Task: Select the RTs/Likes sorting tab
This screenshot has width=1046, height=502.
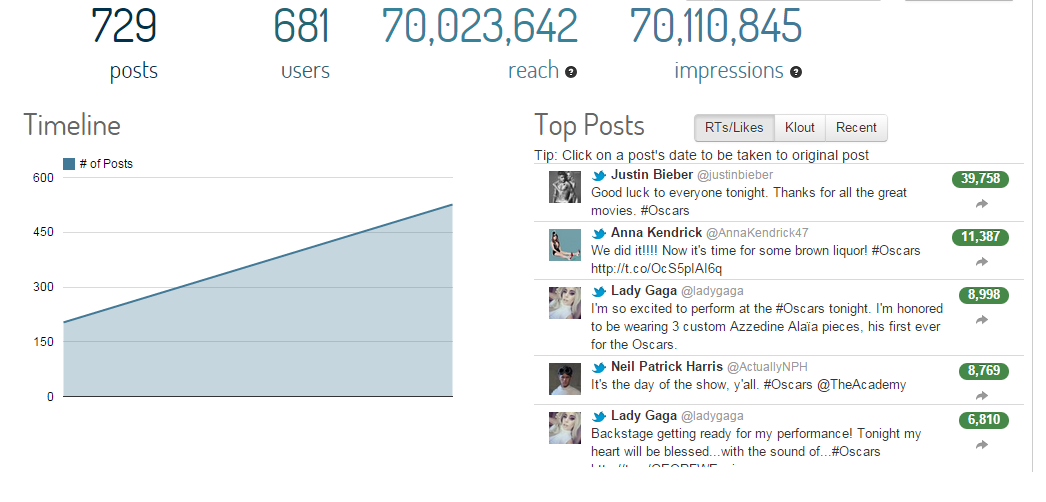Action: point(734,128)
